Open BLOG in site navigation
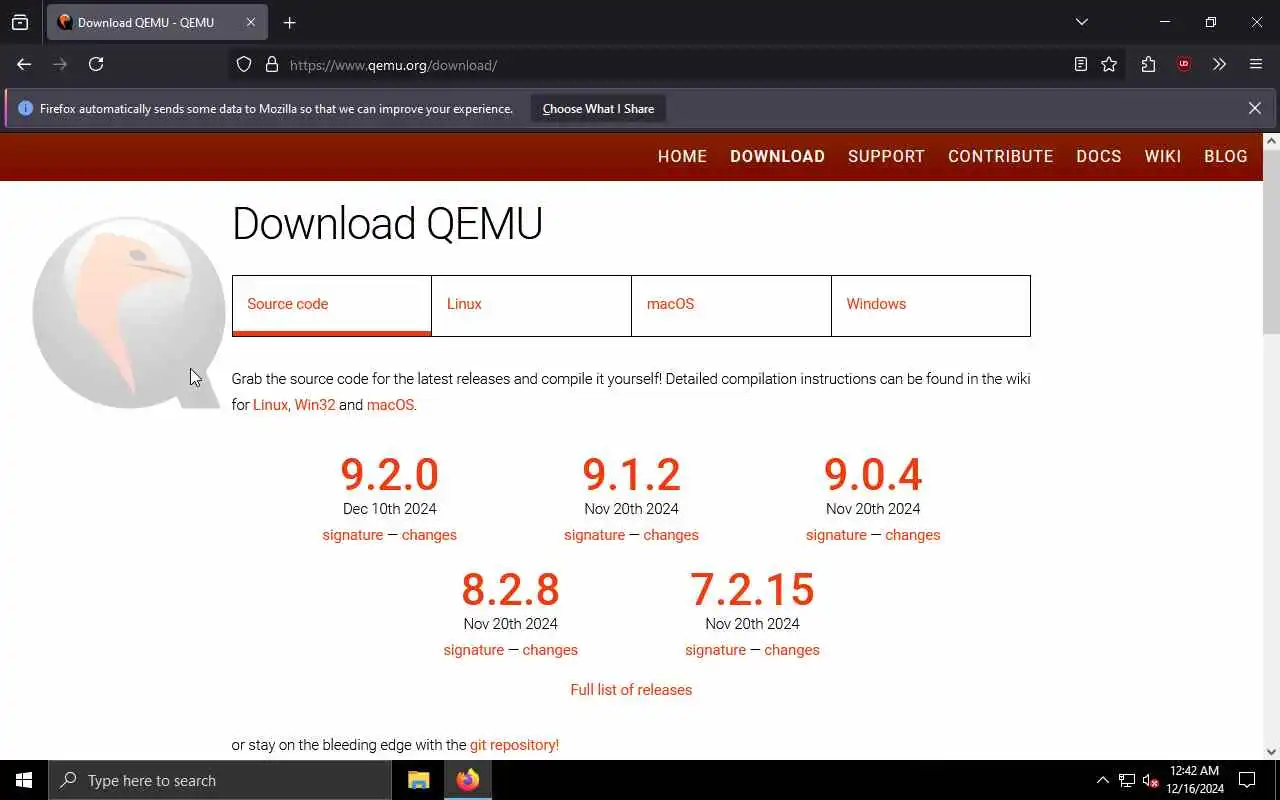Viewport: 1280px width, 800px height. pyautogui.click(x=1225, y=156)
